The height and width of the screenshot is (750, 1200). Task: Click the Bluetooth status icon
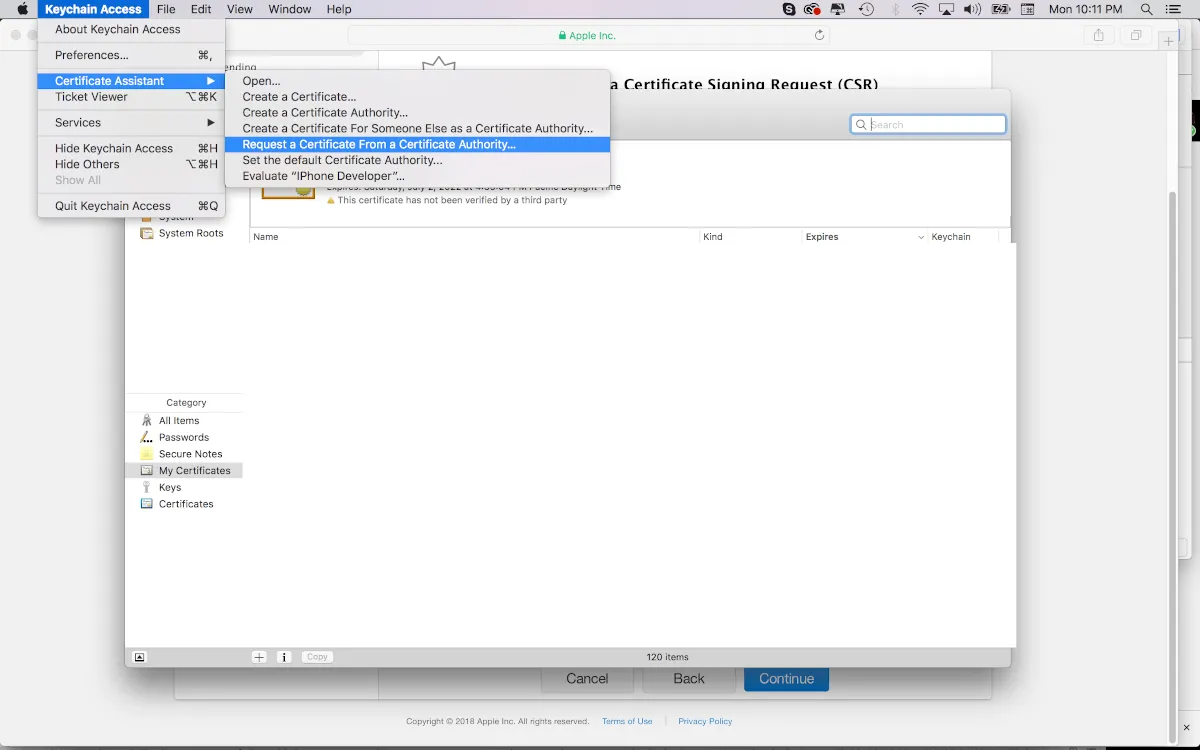895,9
